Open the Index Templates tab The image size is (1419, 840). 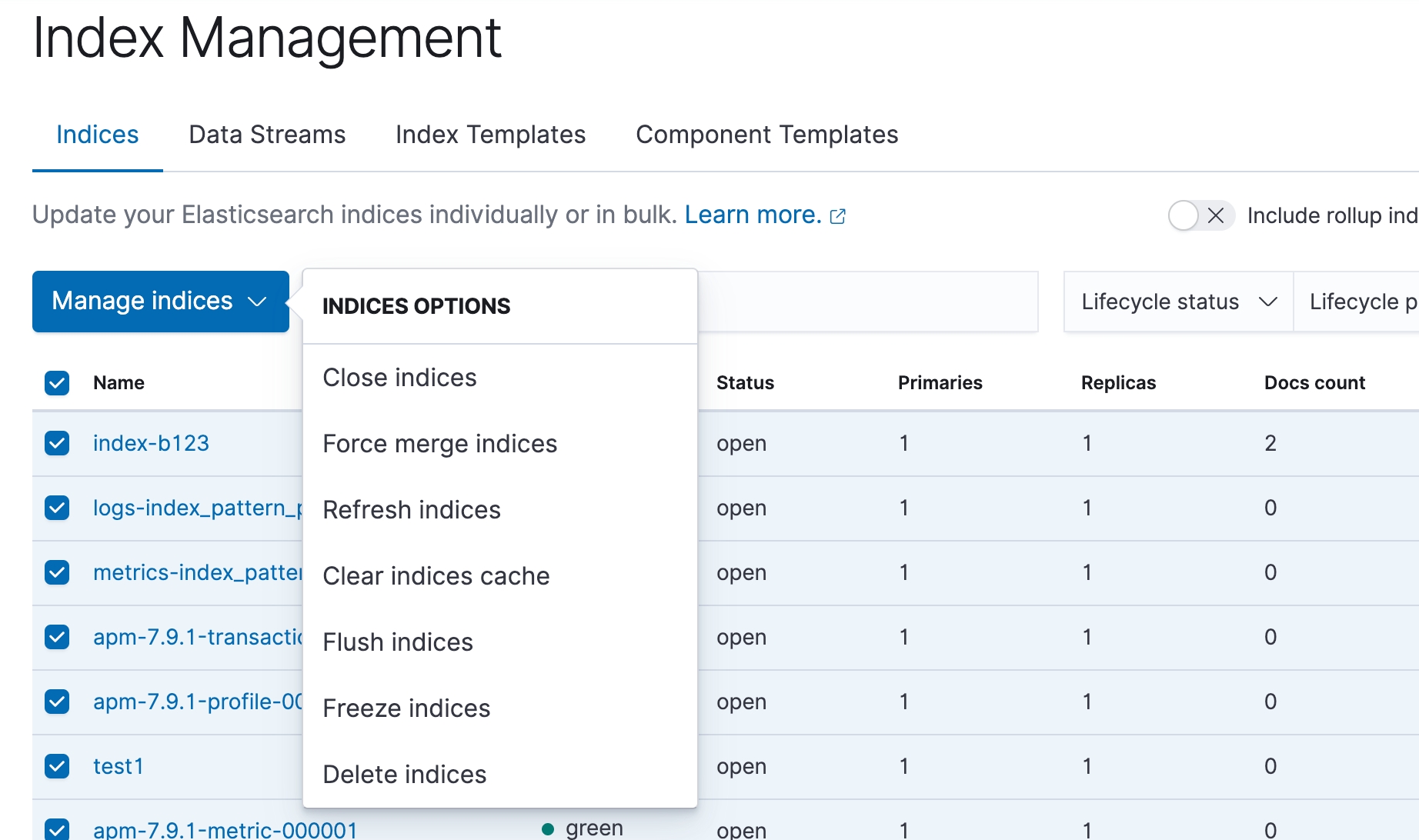click(490, 135)
